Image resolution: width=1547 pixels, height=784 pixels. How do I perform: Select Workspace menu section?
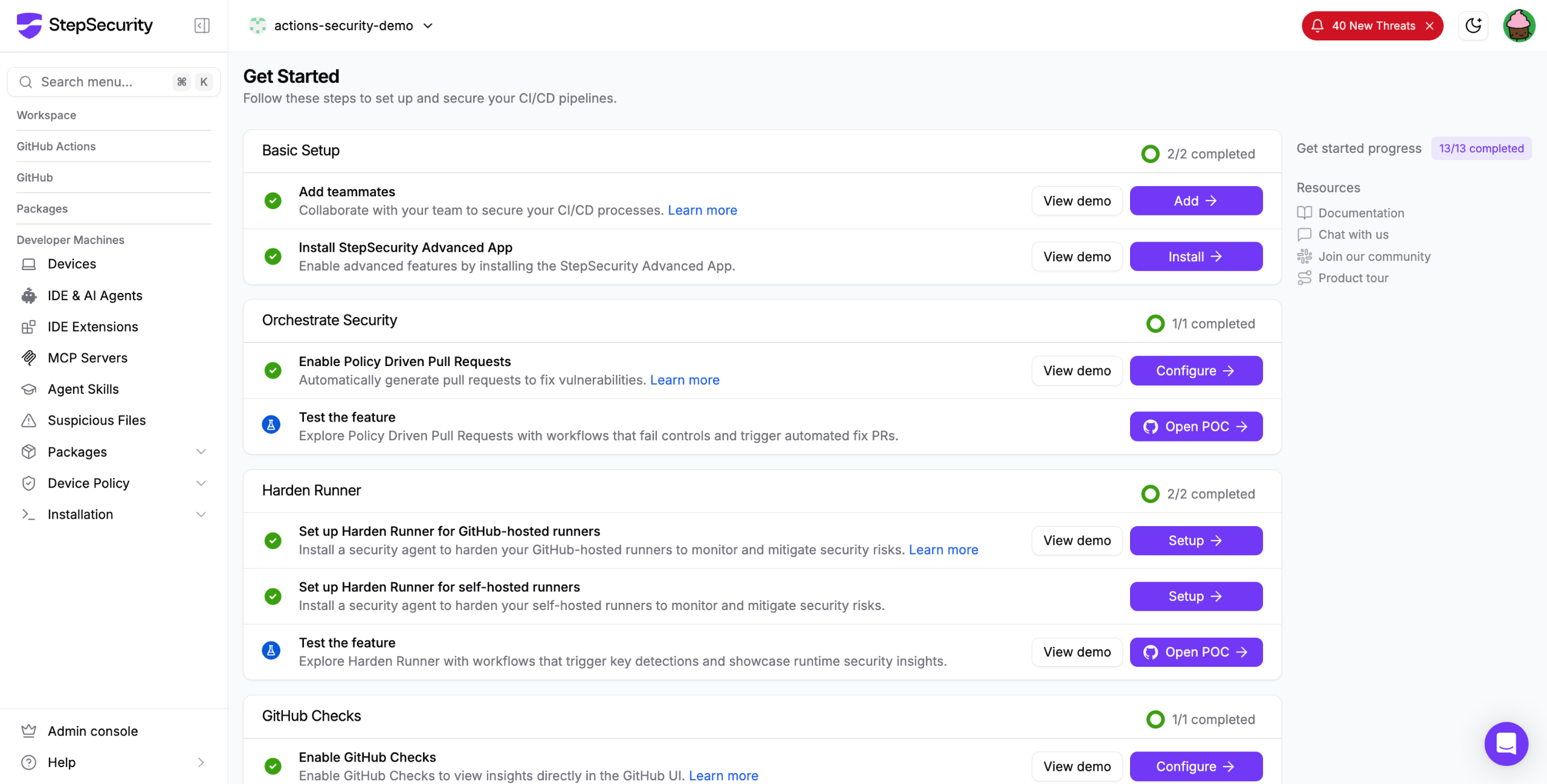click(47, 115)
